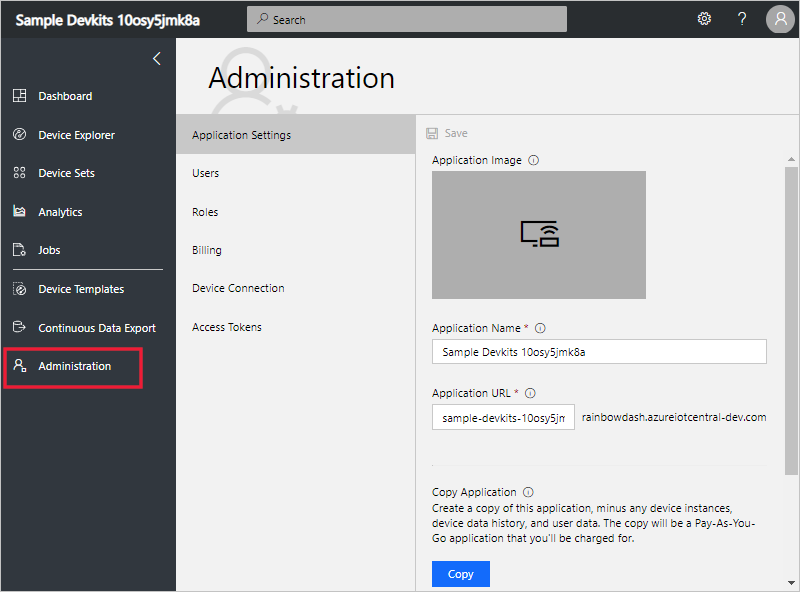The height and width of the screenshot is (592, 800).
Task: Open the Roles settings page
Action: 203,211
